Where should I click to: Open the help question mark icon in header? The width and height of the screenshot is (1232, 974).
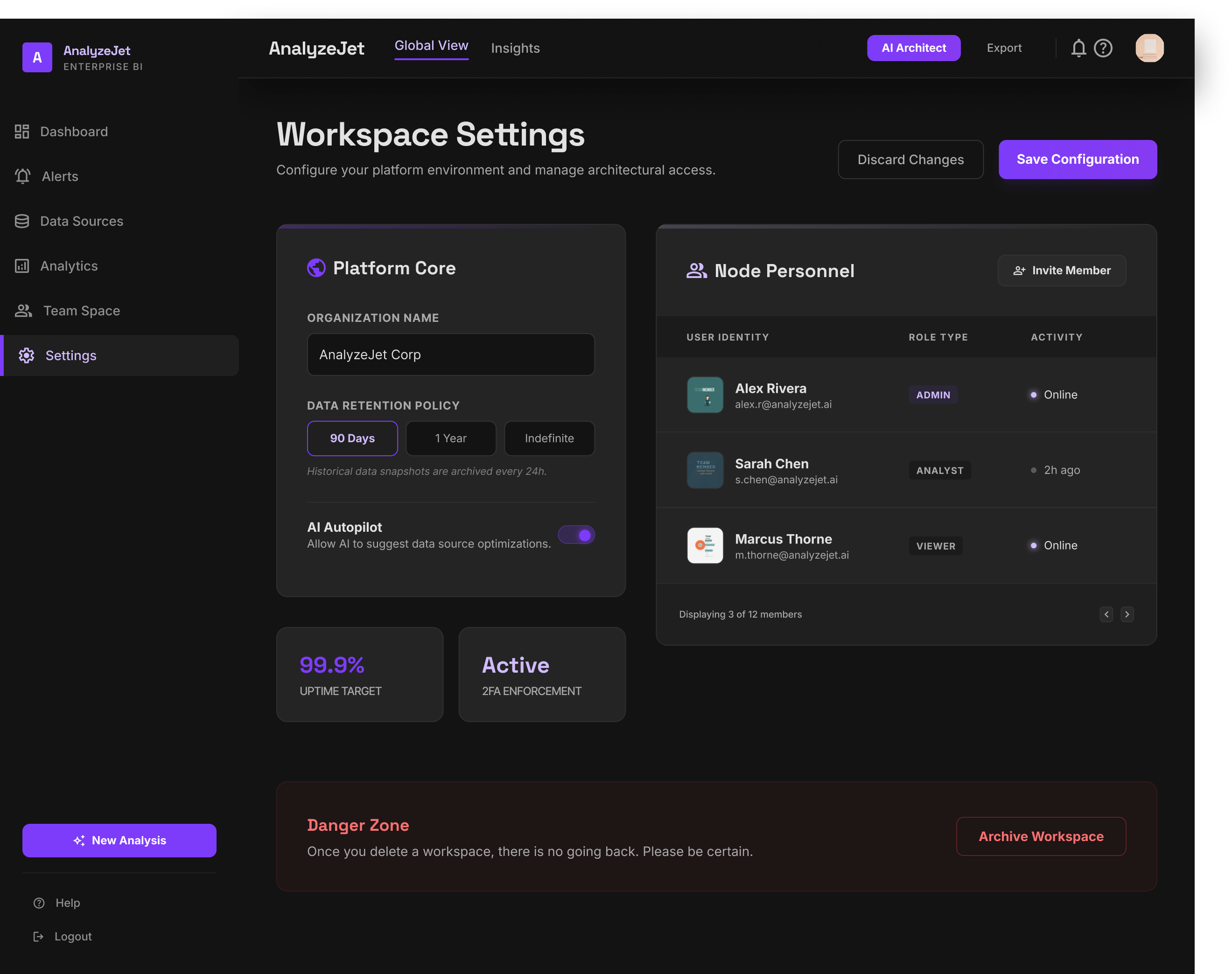pos(1103,49)
